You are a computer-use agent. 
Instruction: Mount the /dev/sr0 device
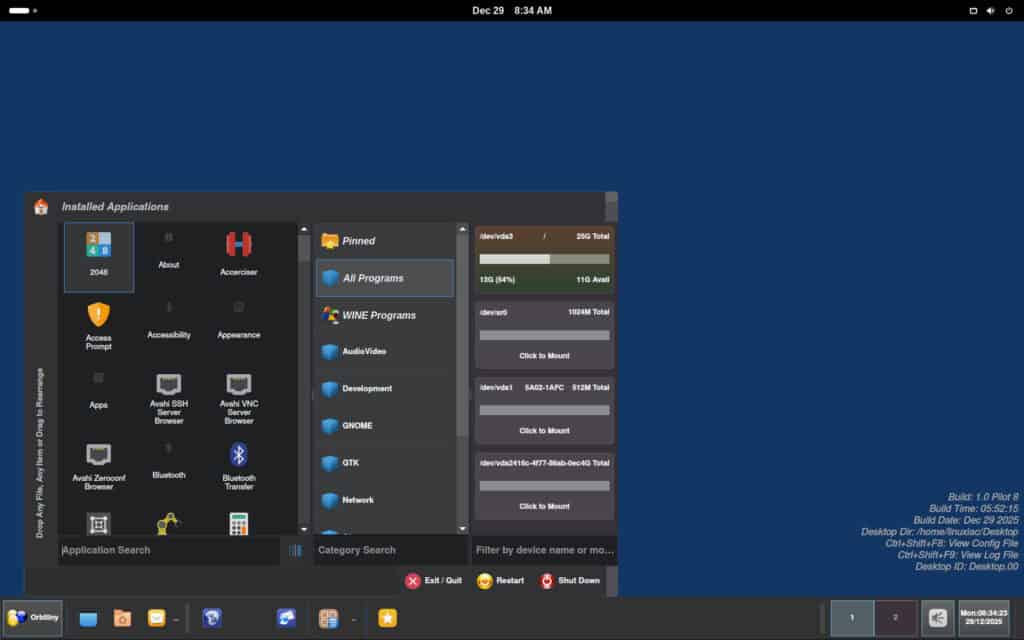pyautogui.click(x=543, y=355)
